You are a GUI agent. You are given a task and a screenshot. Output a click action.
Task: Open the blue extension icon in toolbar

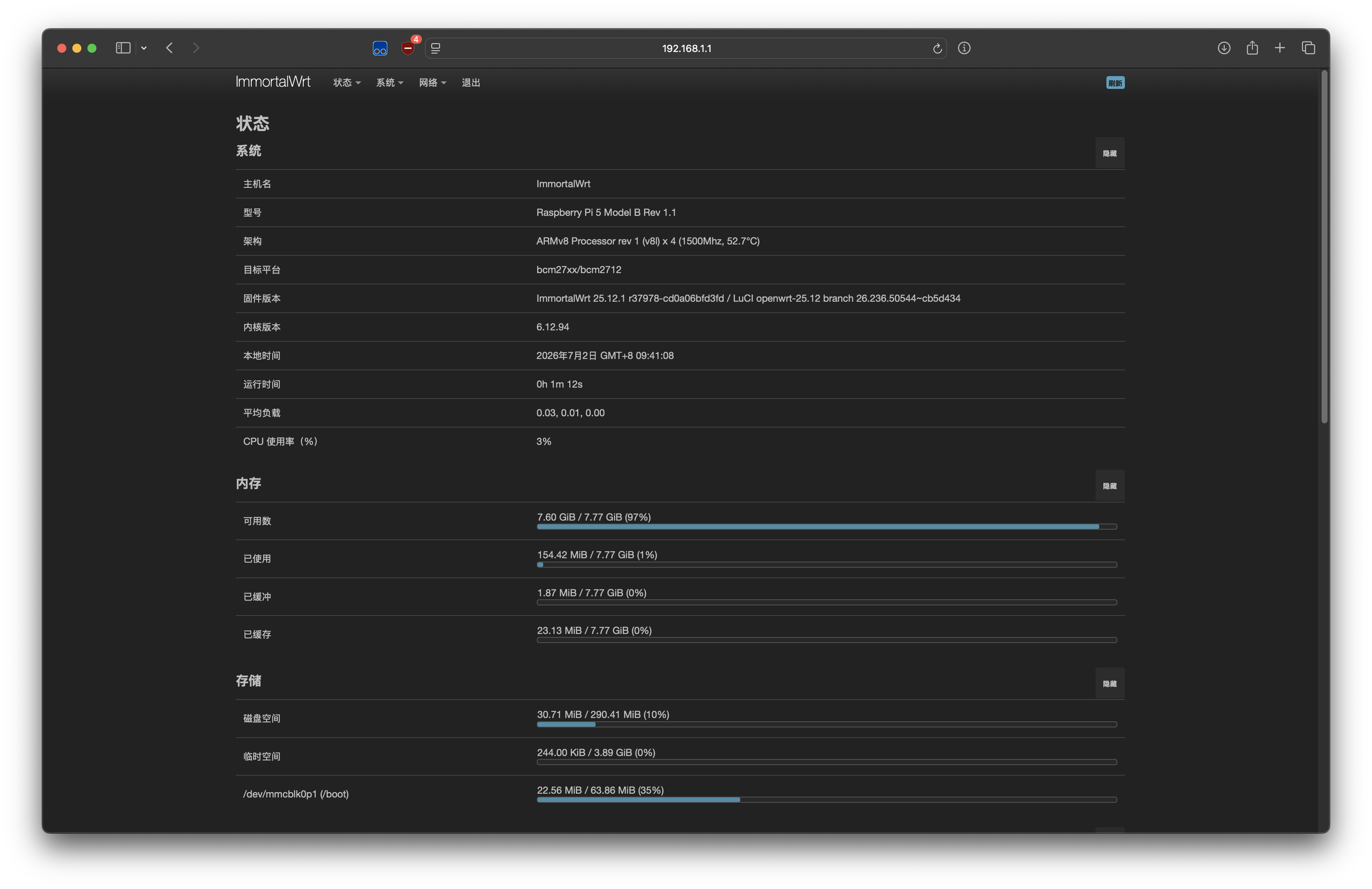380,49
